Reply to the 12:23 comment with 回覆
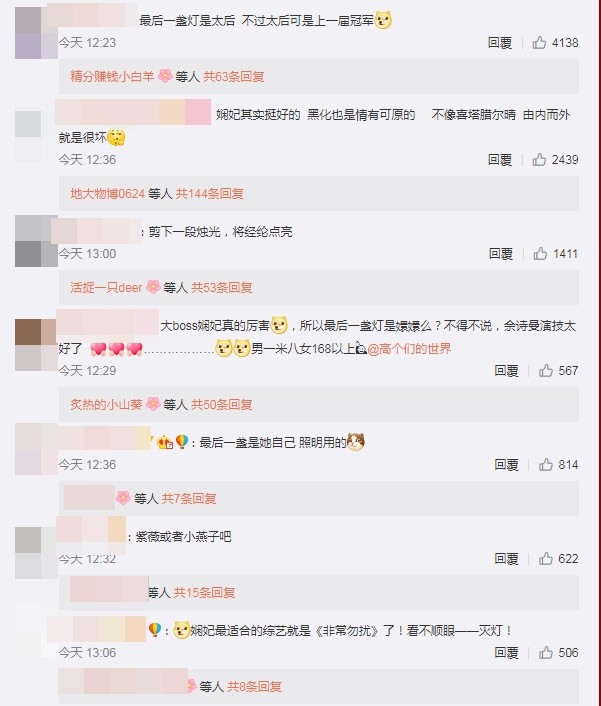The width and height of the screenshot is (601, 706). coord(500,43)
